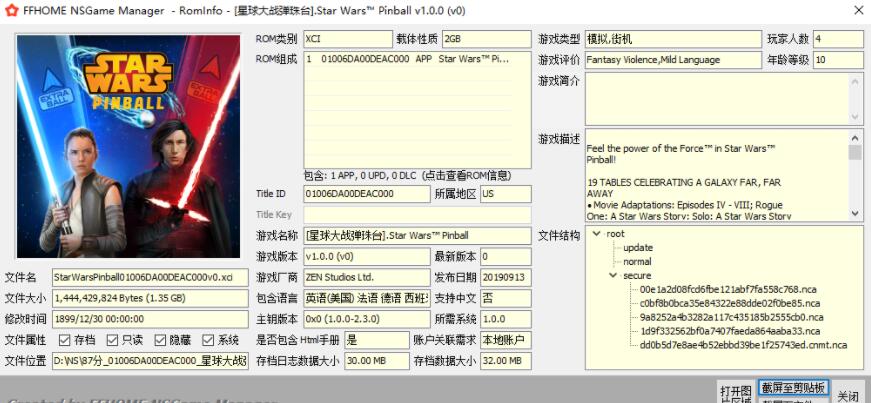
Task: Toggle the 系统 system checkbox
Action: 208,340
